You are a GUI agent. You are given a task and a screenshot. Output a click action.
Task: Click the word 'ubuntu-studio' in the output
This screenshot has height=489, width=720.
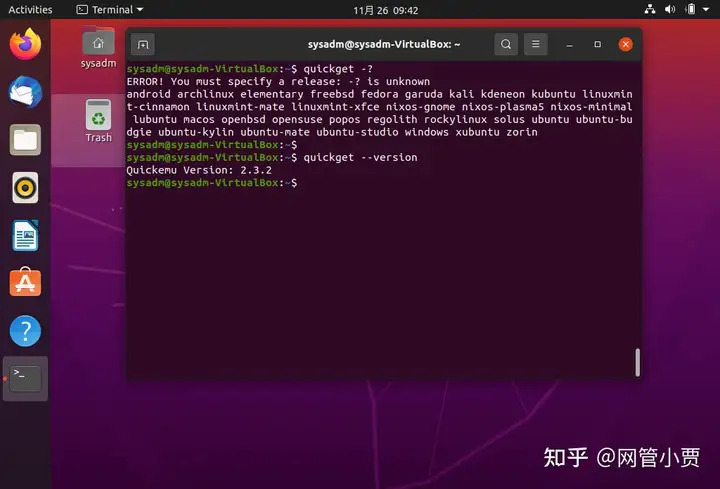tap(357, 132)
